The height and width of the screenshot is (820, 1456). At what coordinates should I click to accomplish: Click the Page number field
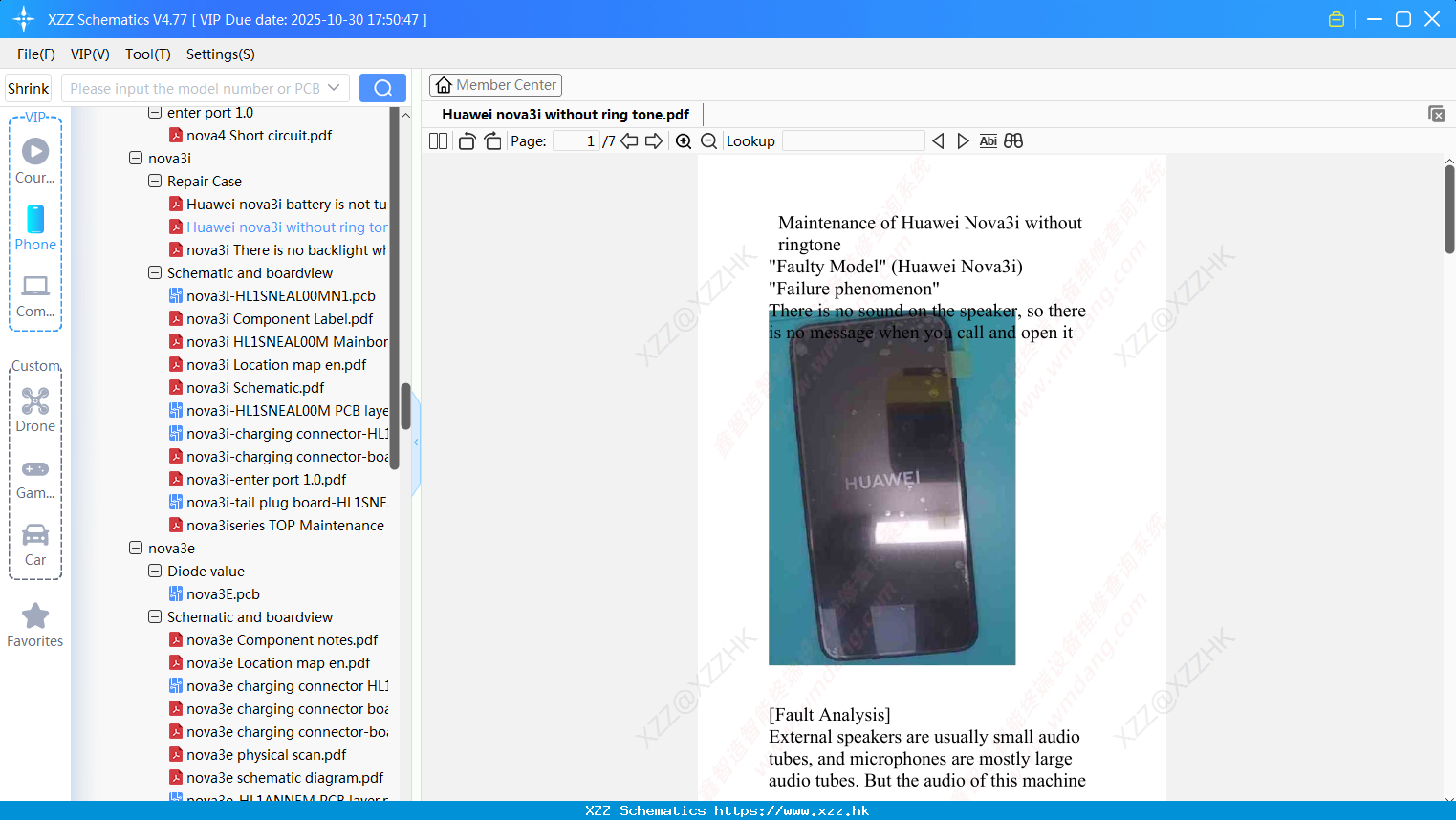point(576,140)
